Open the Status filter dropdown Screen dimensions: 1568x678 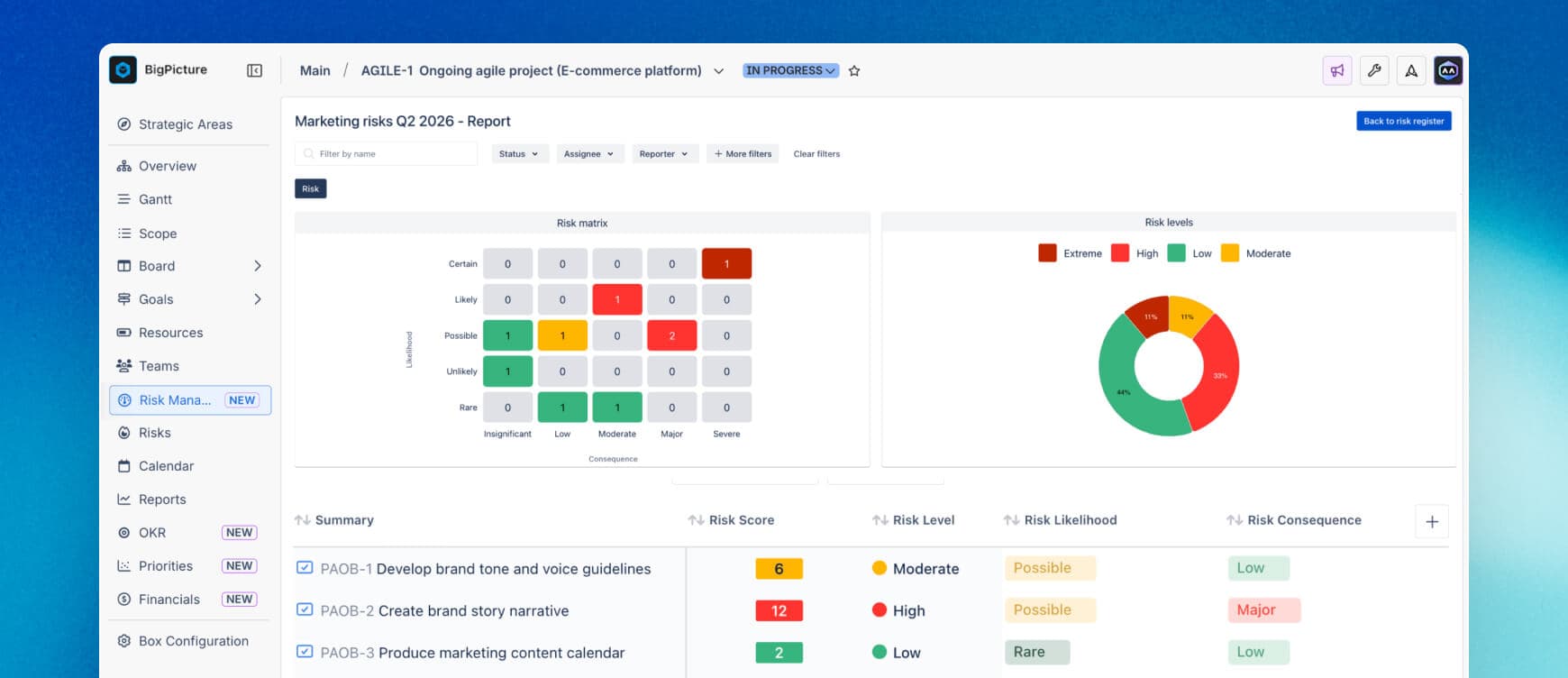click(x=519, y=154)
